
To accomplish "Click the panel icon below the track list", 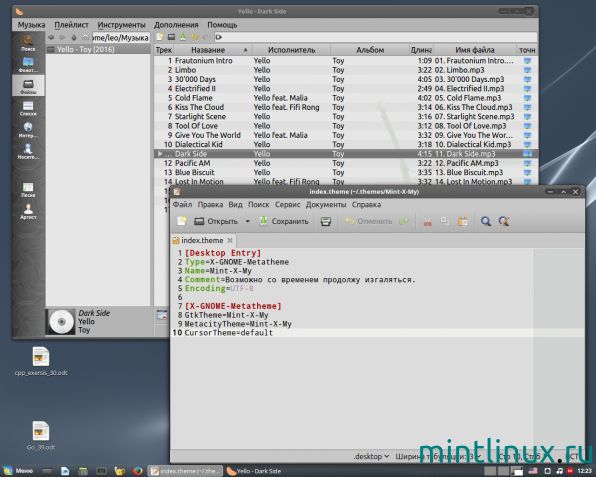I will (162, 315).
